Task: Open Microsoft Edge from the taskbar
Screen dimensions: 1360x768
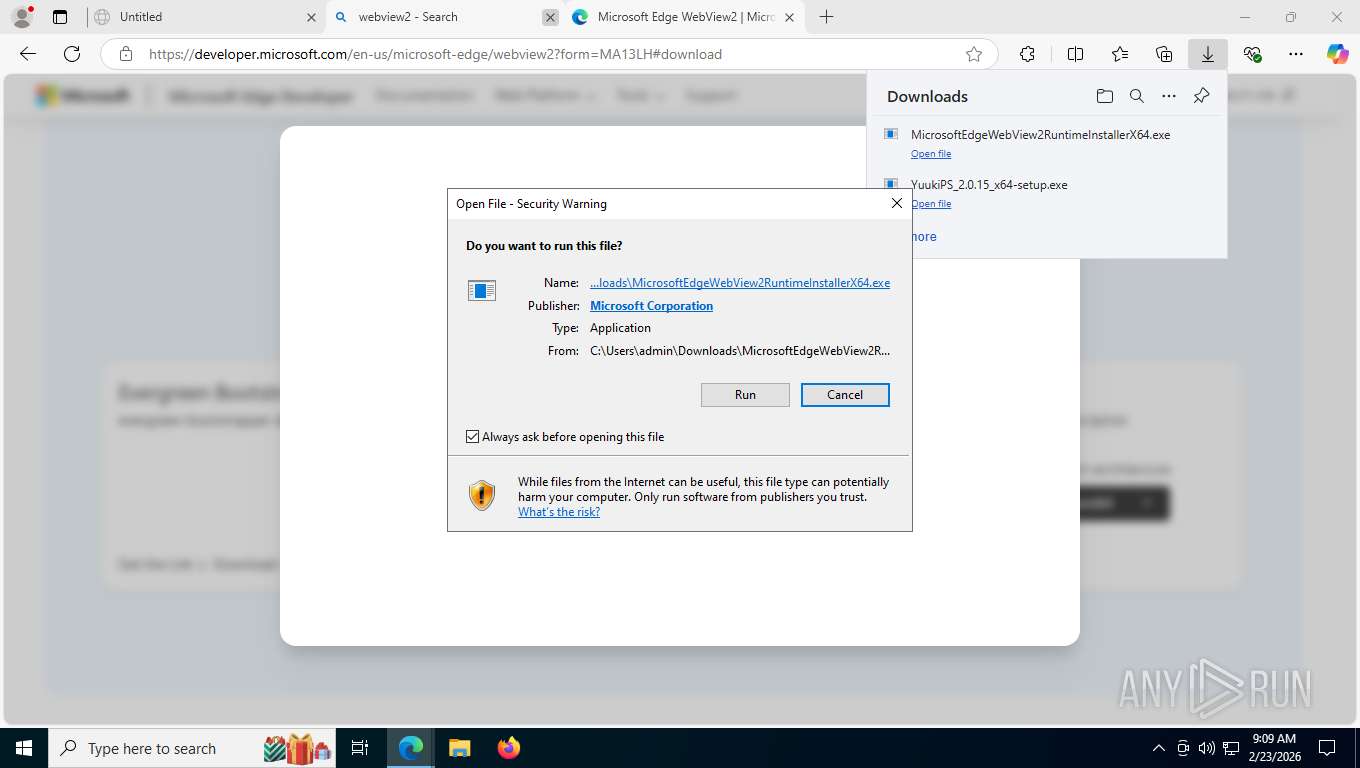Action: click(x=411, y=748)
